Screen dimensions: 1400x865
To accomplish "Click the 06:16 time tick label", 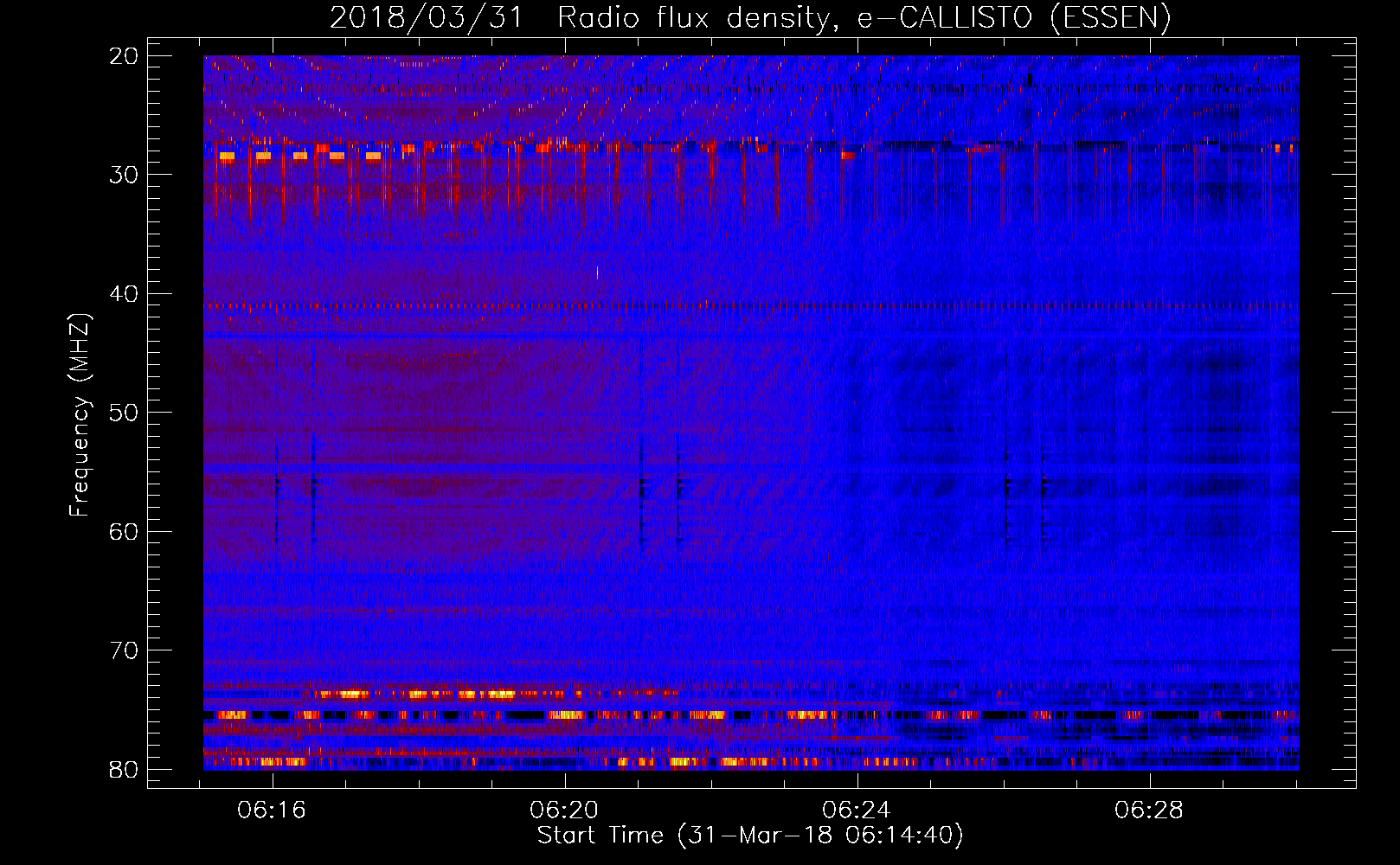I will point(273,811).
